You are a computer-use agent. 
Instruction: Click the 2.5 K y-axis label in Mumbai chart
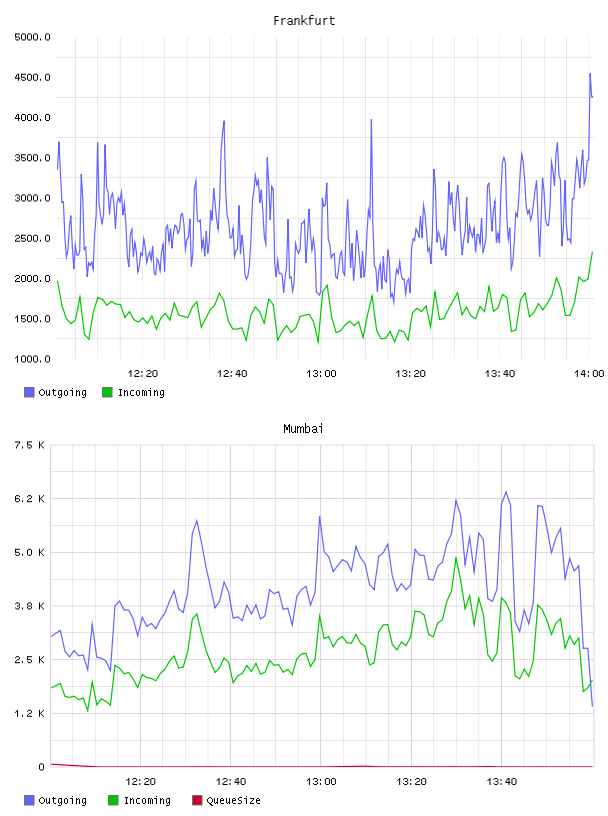pyautogui.click(x=29, y=660)
